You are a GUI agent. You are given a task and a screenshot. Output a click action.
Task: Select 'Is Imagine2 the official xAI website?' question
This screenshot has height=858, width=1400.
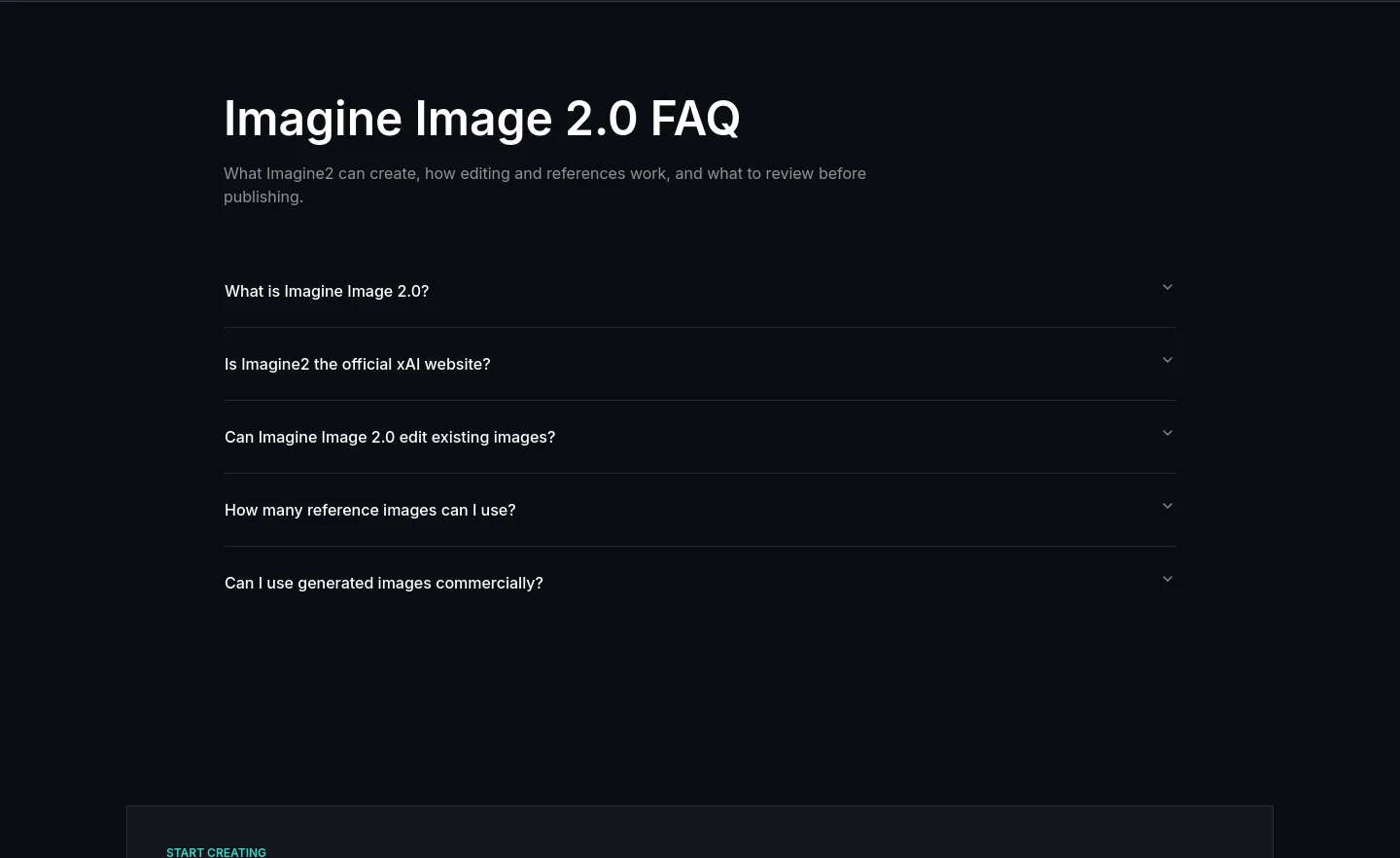(x=358, y=364)
